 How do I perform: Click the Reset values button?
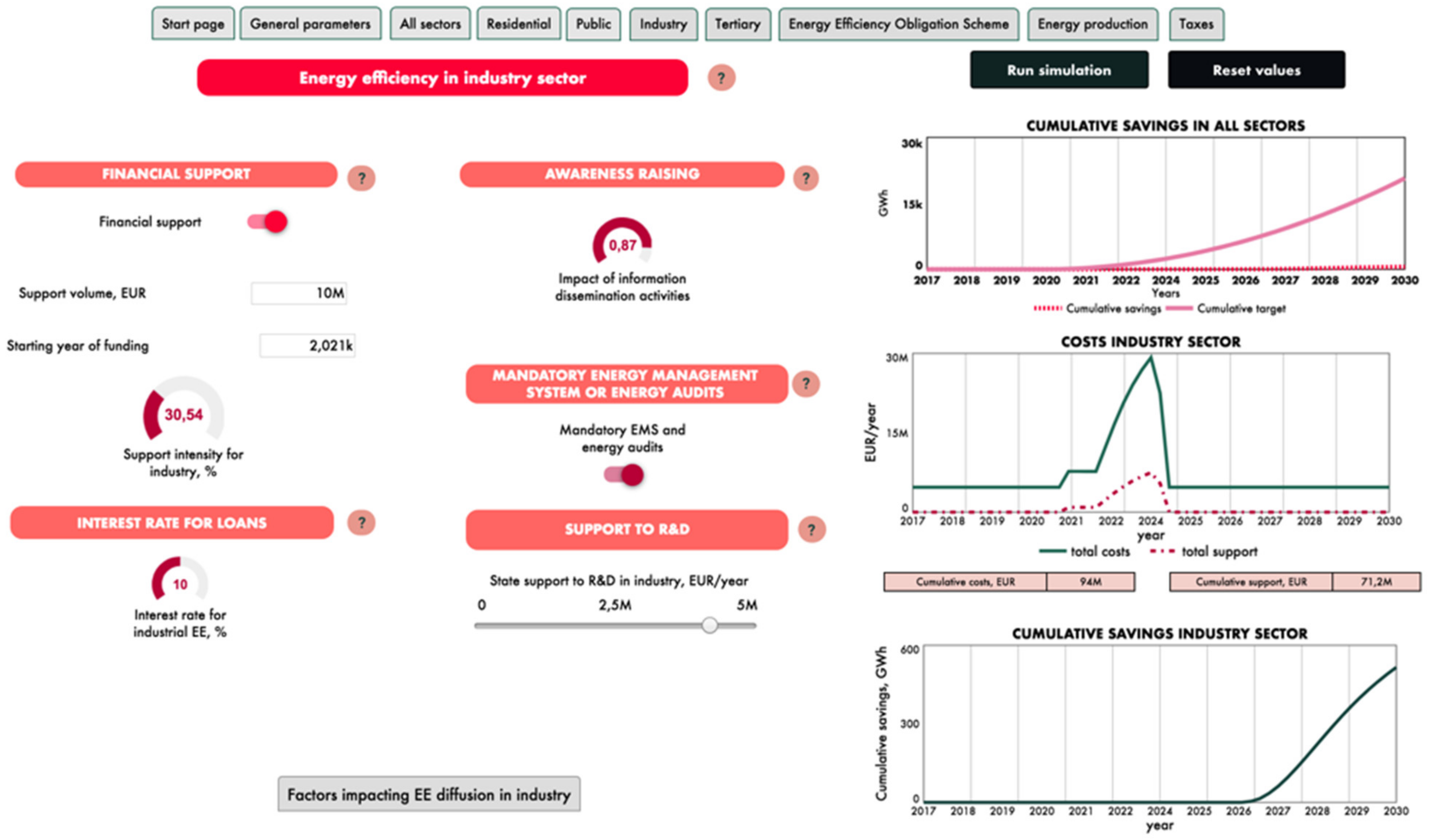pos(1256,70)
